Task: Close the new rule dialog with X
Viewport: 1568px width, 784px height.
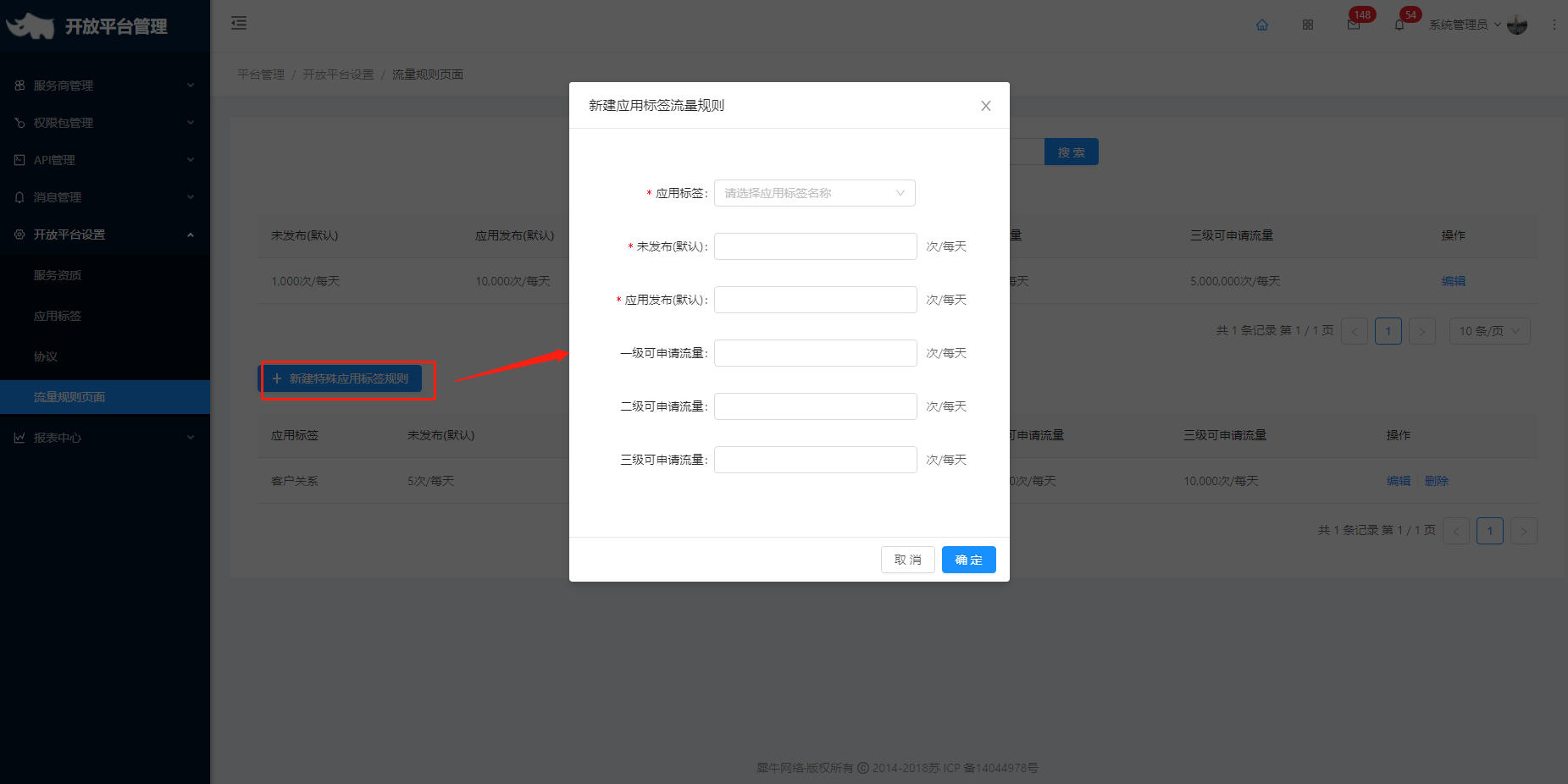Action: click(x=986, y=106)
